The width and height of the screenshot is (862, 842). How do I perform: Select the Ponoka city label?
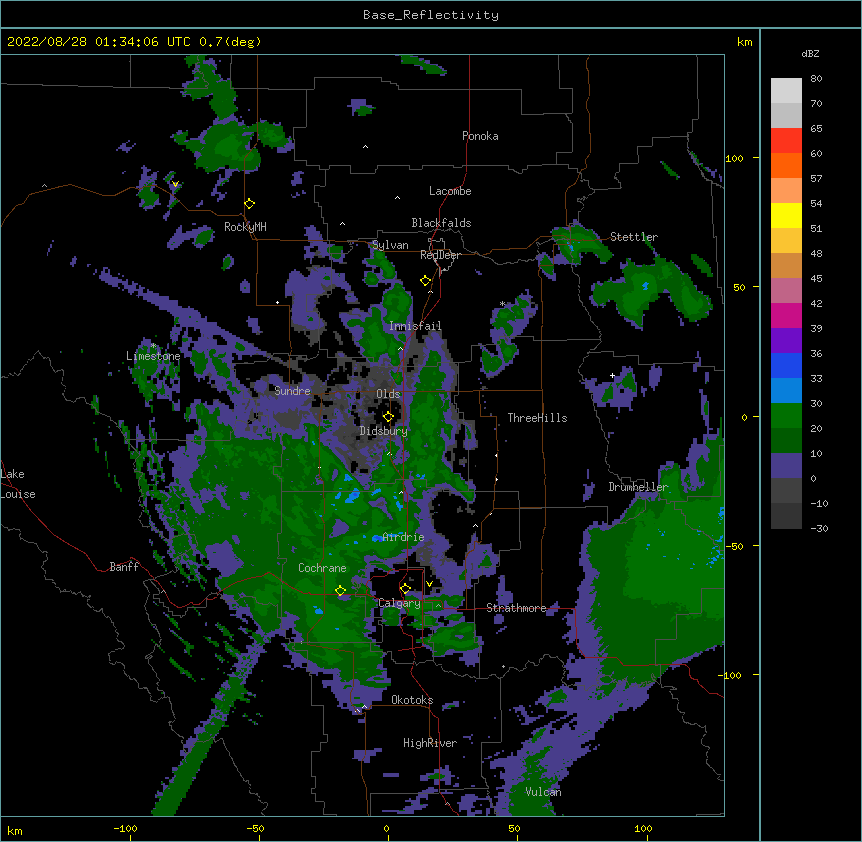(480, 136)
